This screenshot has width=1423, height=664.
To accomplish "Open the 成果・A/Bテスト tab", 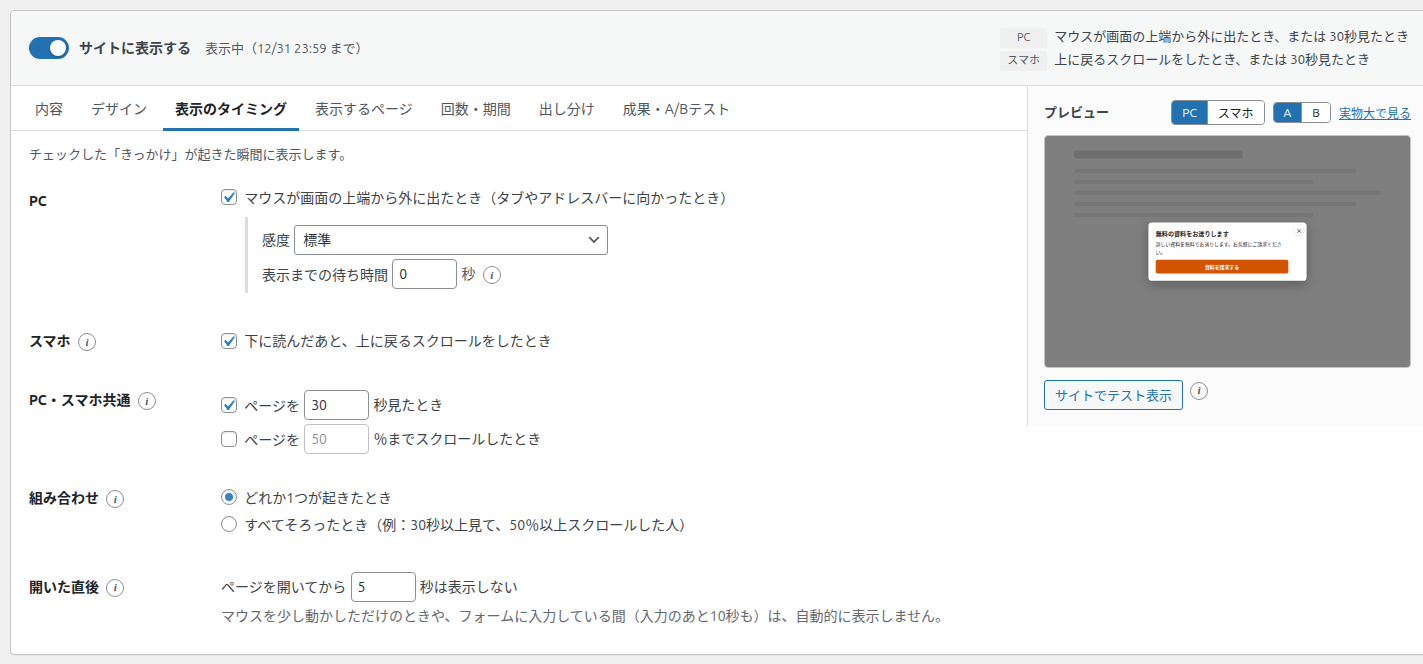I will pos(676,110).
